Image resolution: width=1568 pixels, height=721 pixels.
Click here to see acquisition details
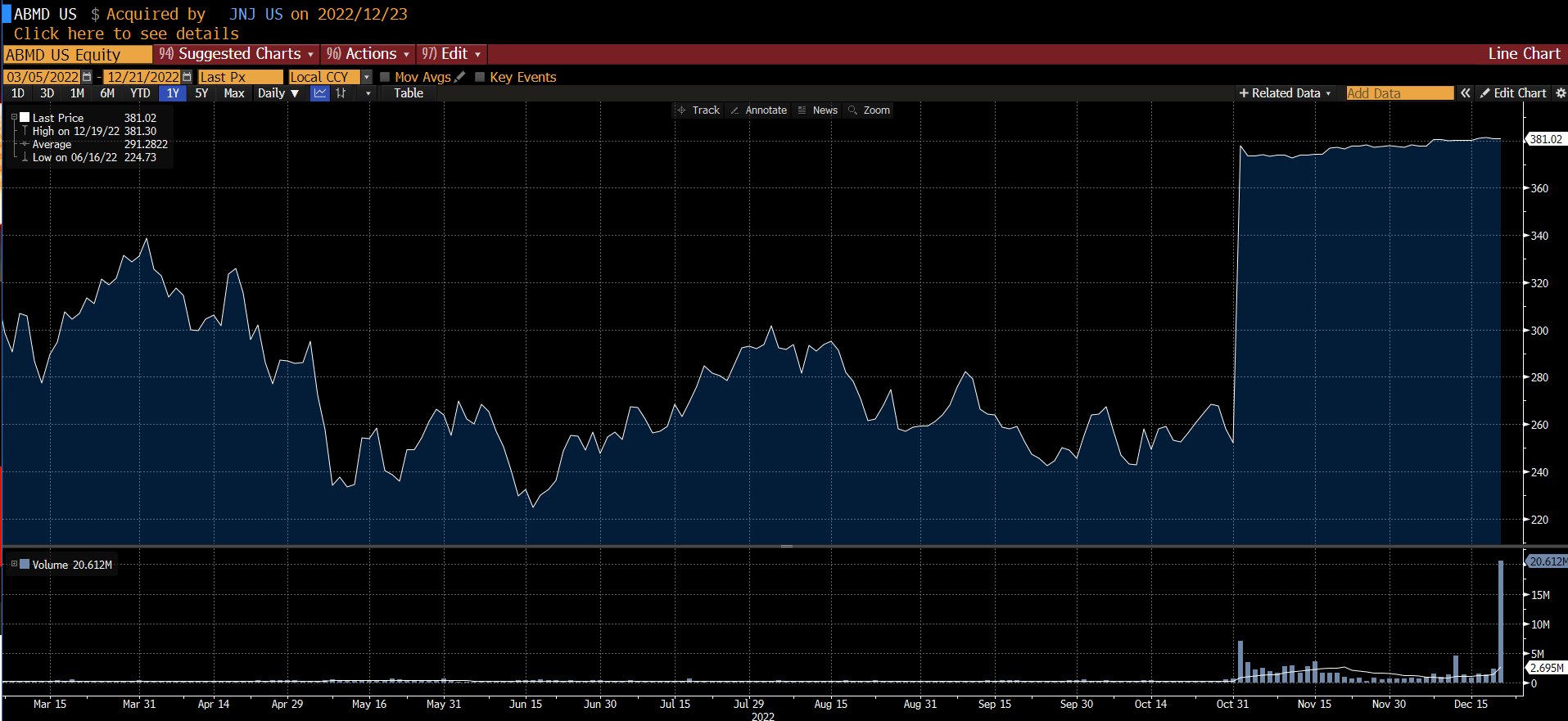pyautogui.click(x=126, y=34)
